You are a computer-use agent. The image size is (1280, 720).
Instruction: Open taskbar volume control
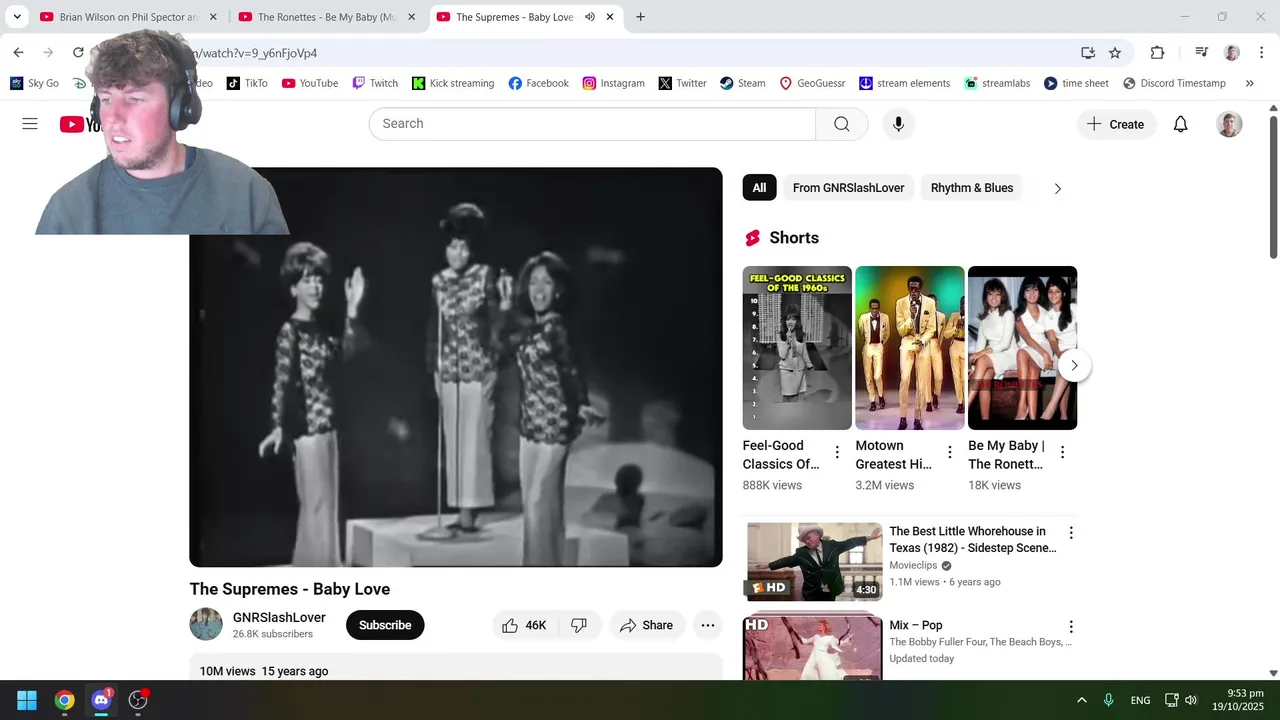[1191, 700]
